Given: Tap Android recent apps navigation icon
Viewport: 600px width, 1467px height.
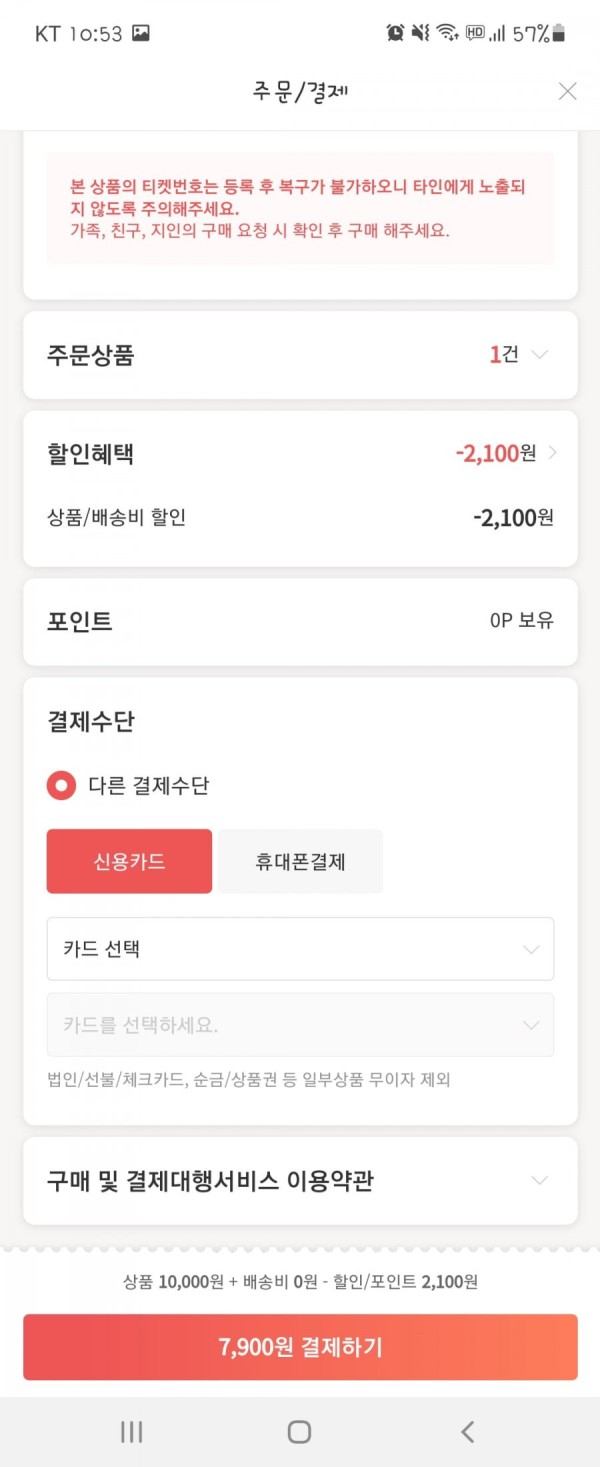Looking at the screenshot, I should pyautogui.click(x=131, y=1431).
